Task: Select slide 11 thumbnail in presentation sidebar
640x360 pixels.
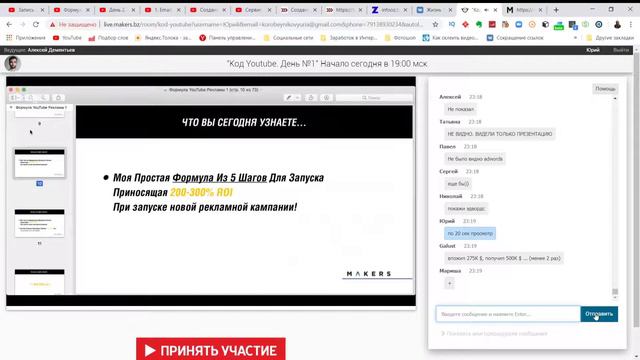Action: [x=40, y=223]
